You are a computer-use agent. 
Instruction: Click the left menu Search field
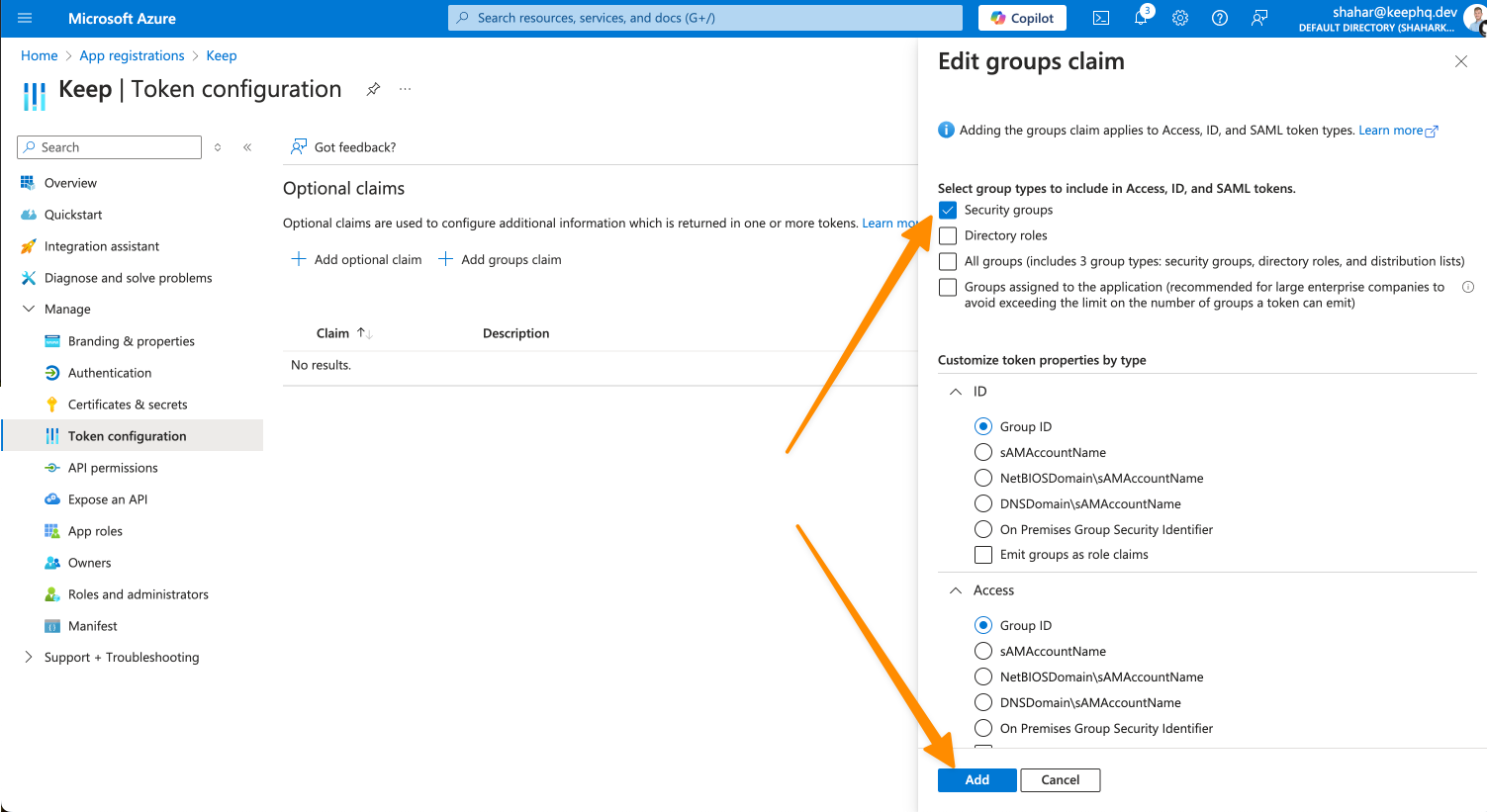point(109,147)
